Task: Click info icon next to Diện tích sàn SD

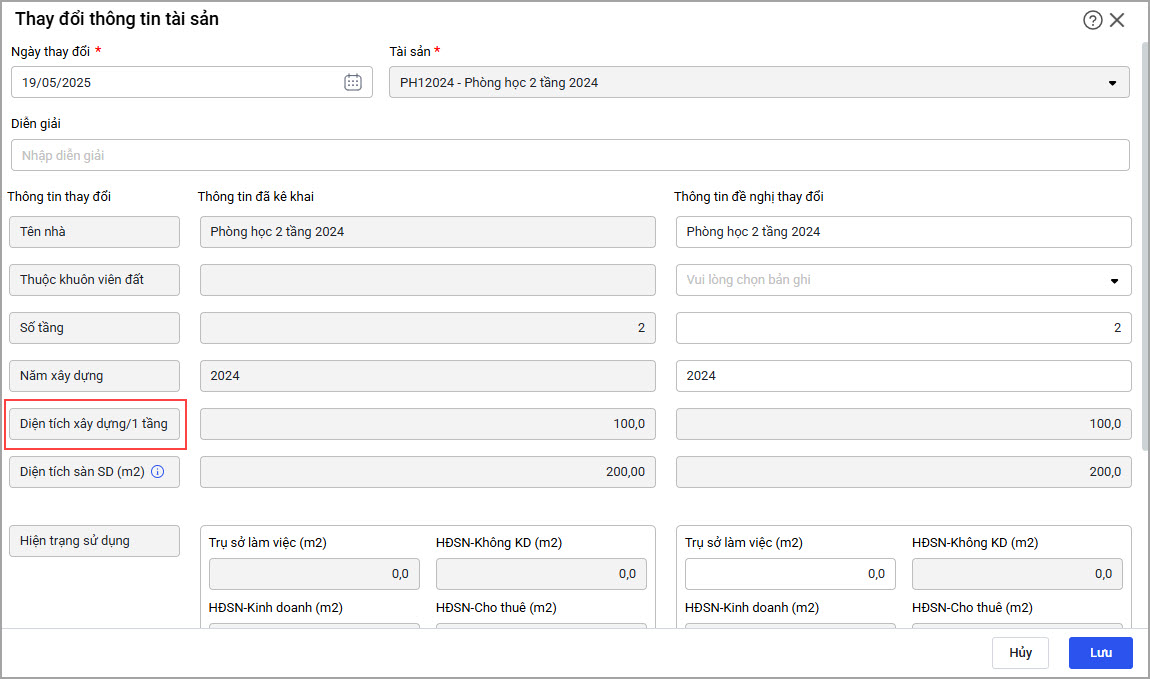Action: [157, 472]
